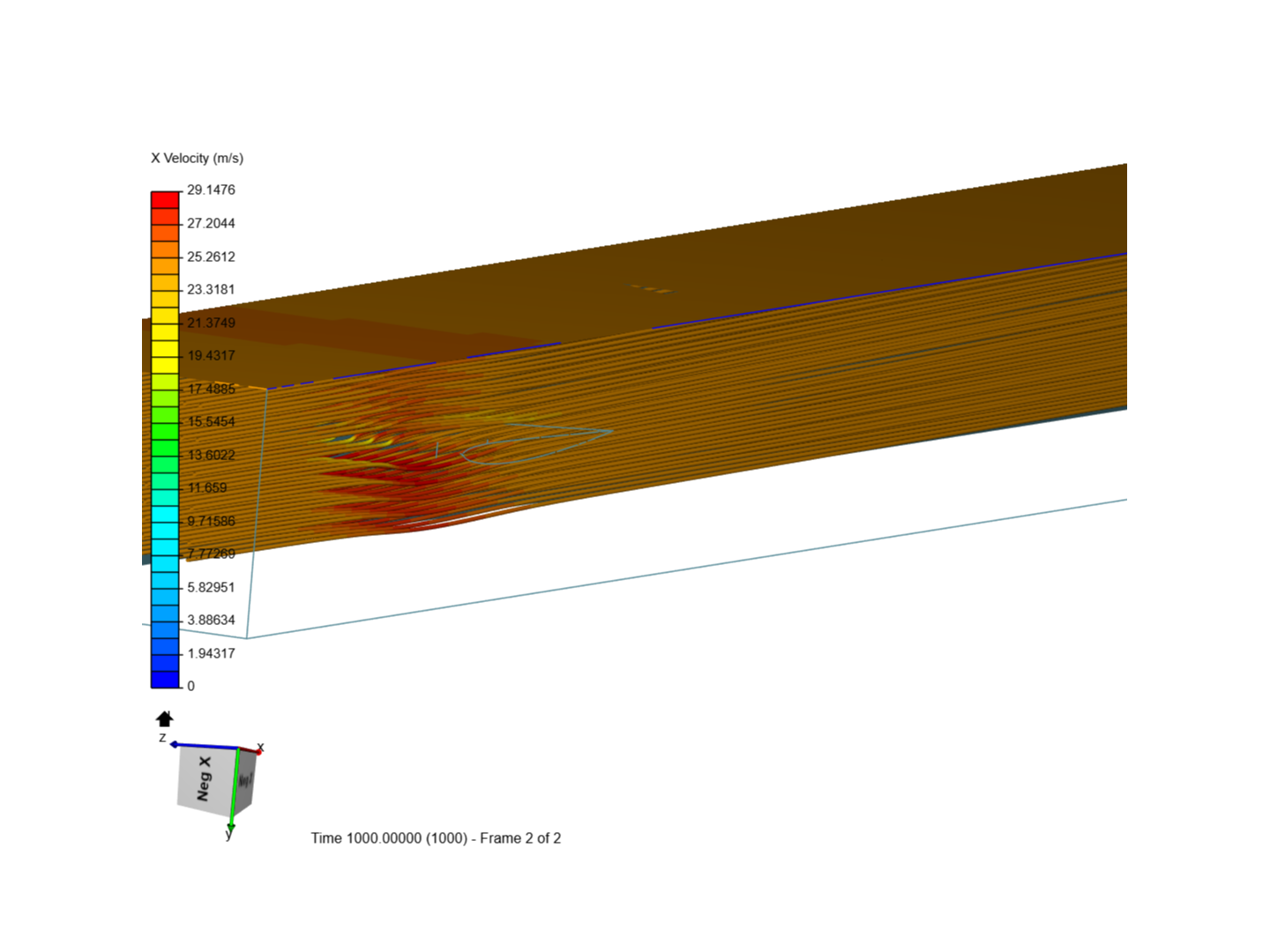Screen dimensions: 1270x952
Task: Click the X Velocity (m/s) legend title
Action: [x=197, y=158]
